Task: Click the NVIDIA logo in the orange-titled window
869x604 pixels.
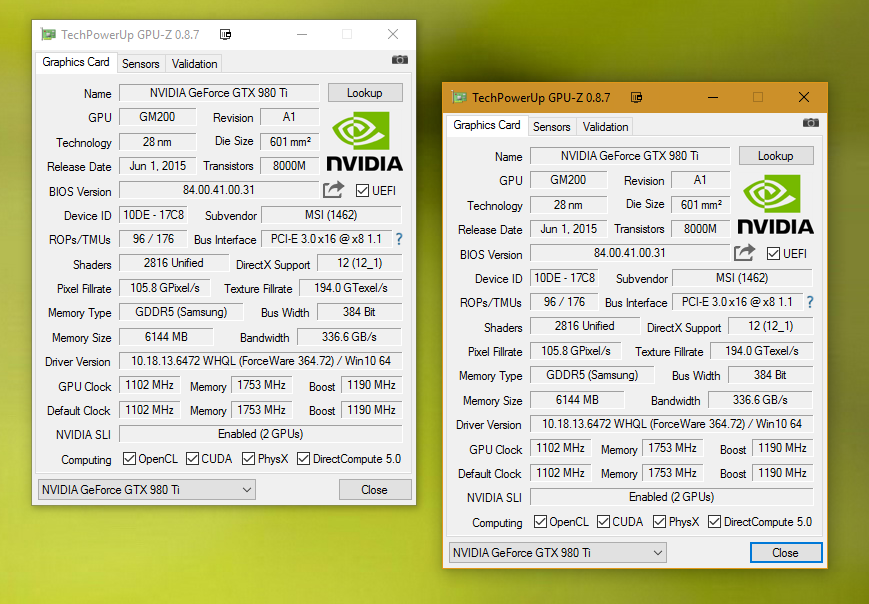Action: pos(775,204)
